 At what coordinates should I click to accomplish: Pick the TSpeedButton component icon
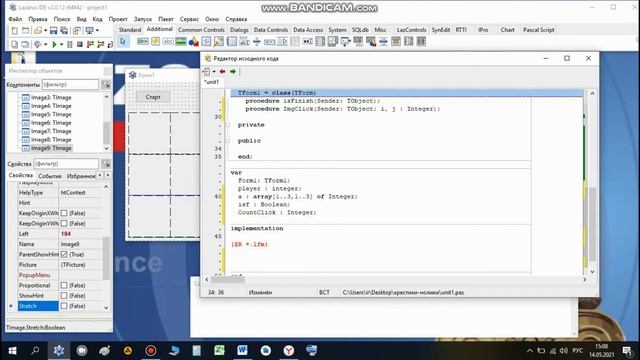click(x=156, y=41)
